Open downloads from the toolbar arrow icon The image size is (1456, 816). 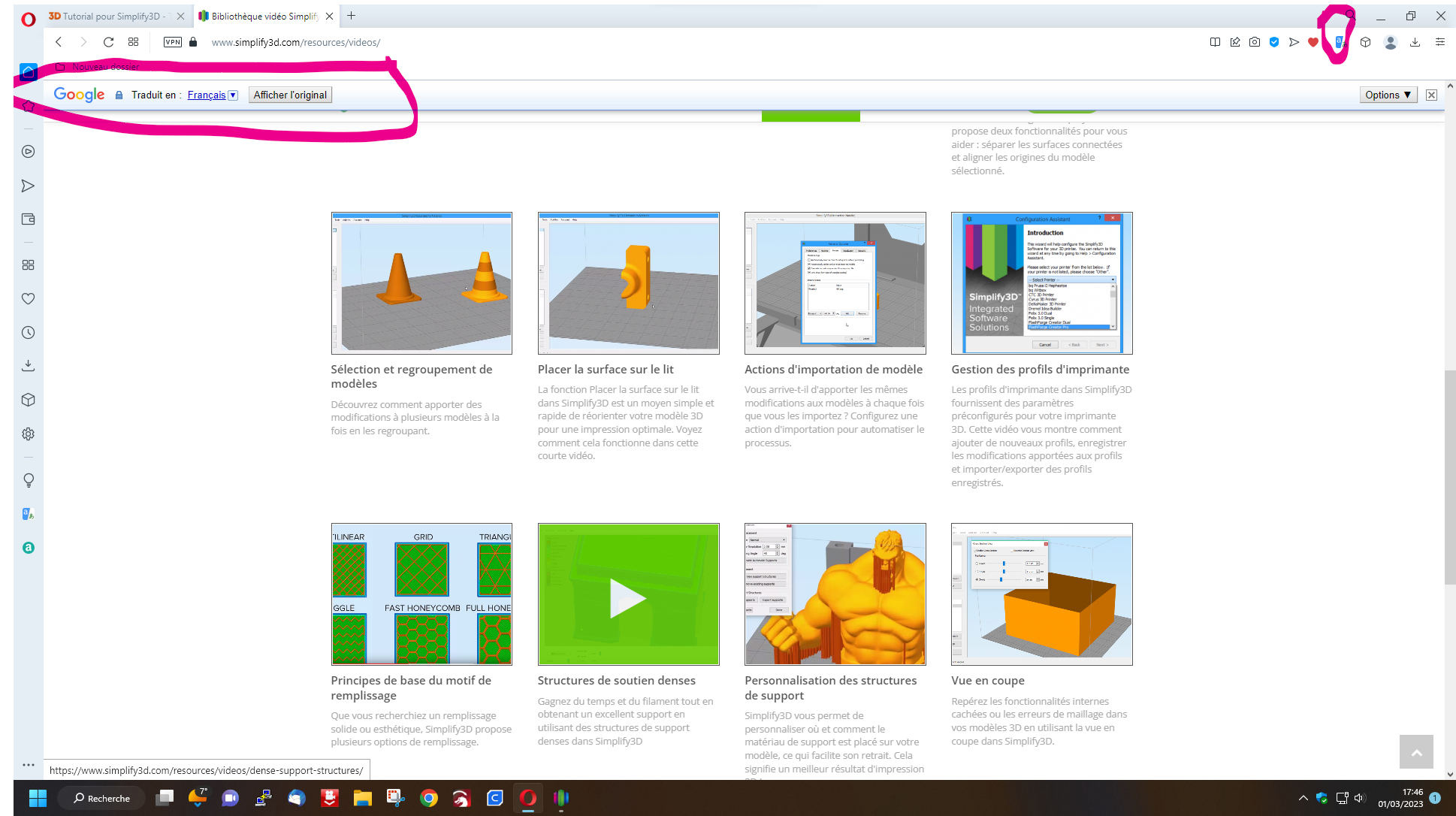1415,42
